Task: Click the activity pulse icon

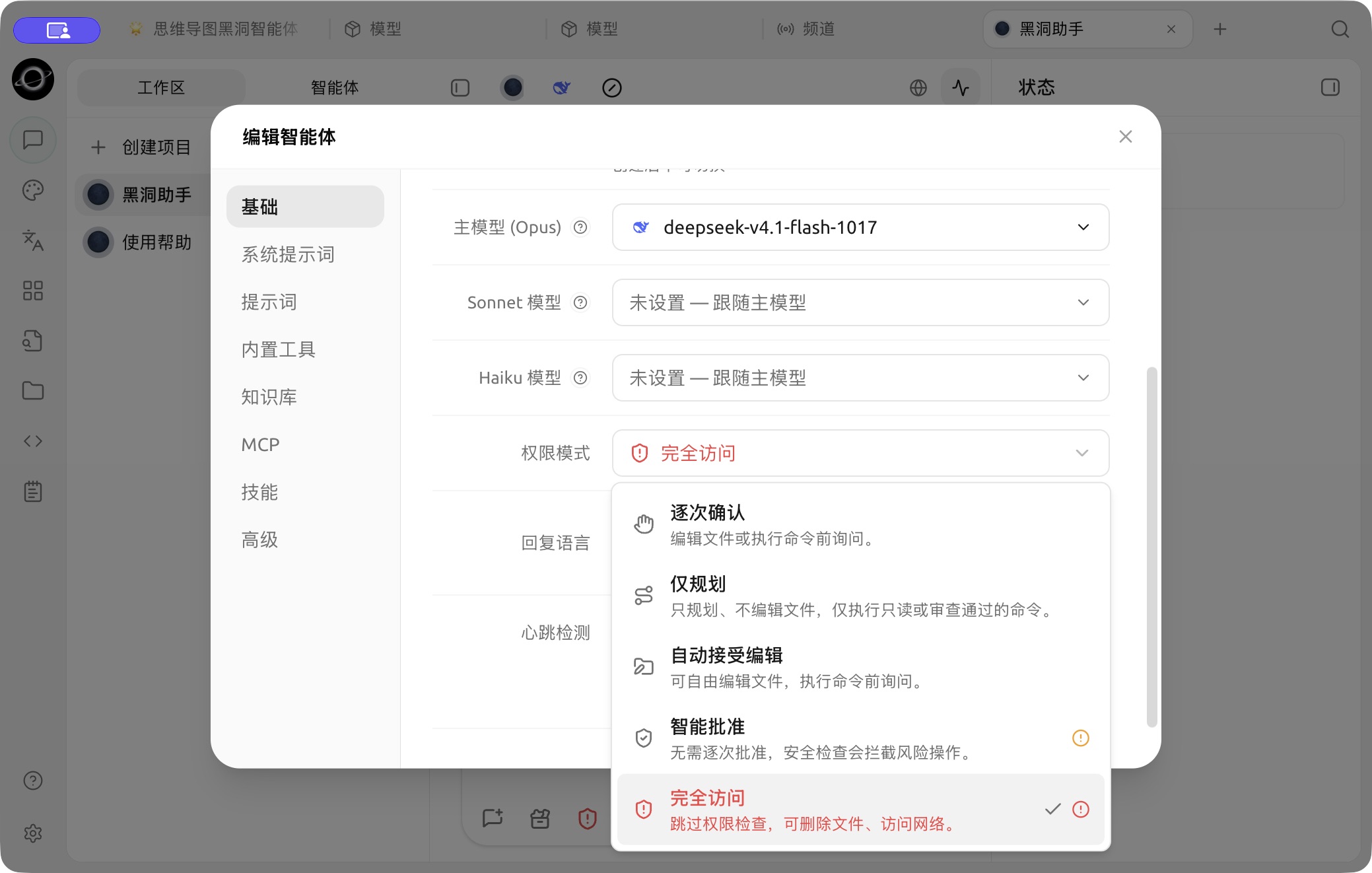Action: click(x=961, y=88)
